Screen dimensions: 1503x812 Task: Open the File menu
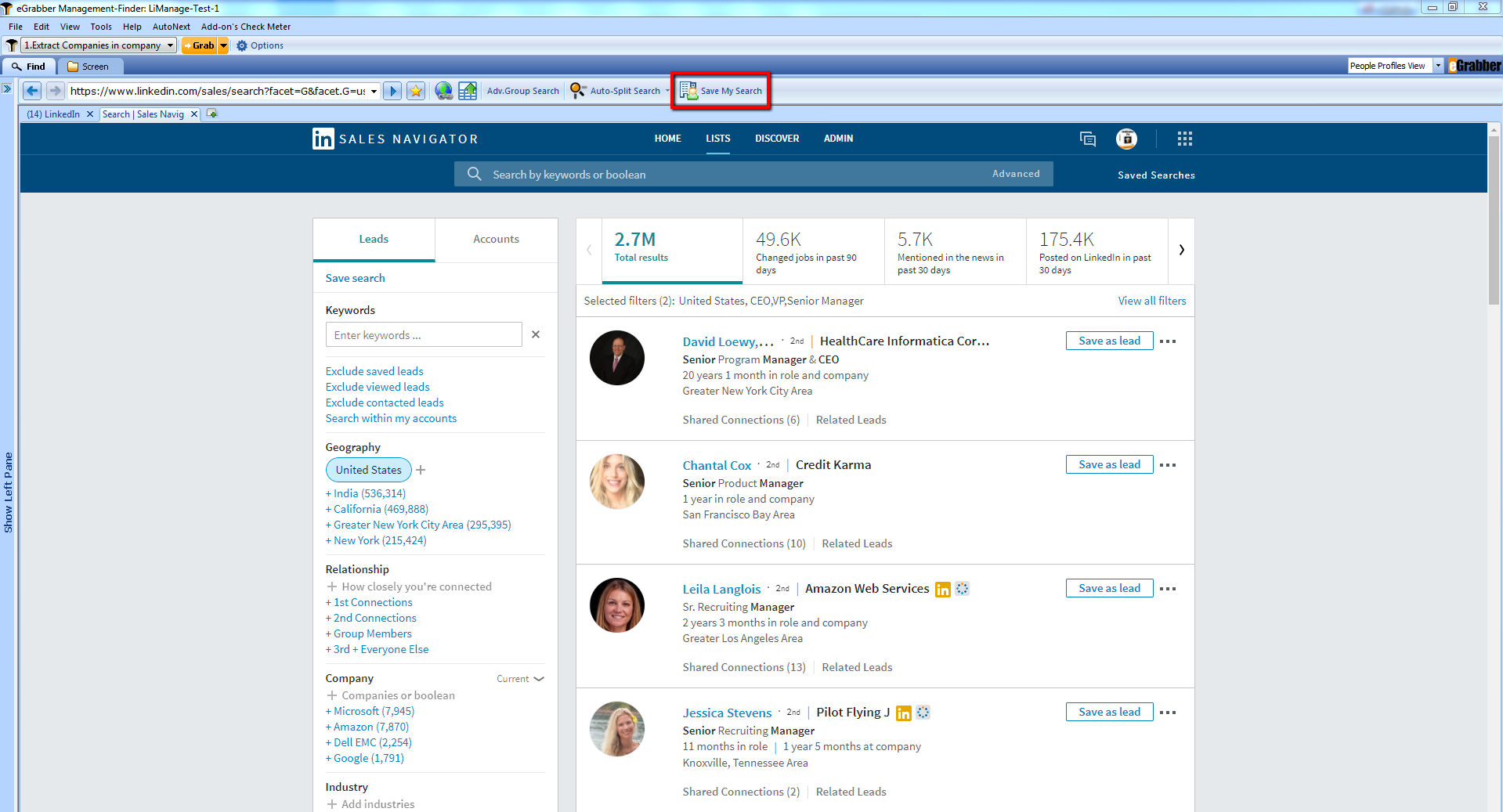(16, 27)
